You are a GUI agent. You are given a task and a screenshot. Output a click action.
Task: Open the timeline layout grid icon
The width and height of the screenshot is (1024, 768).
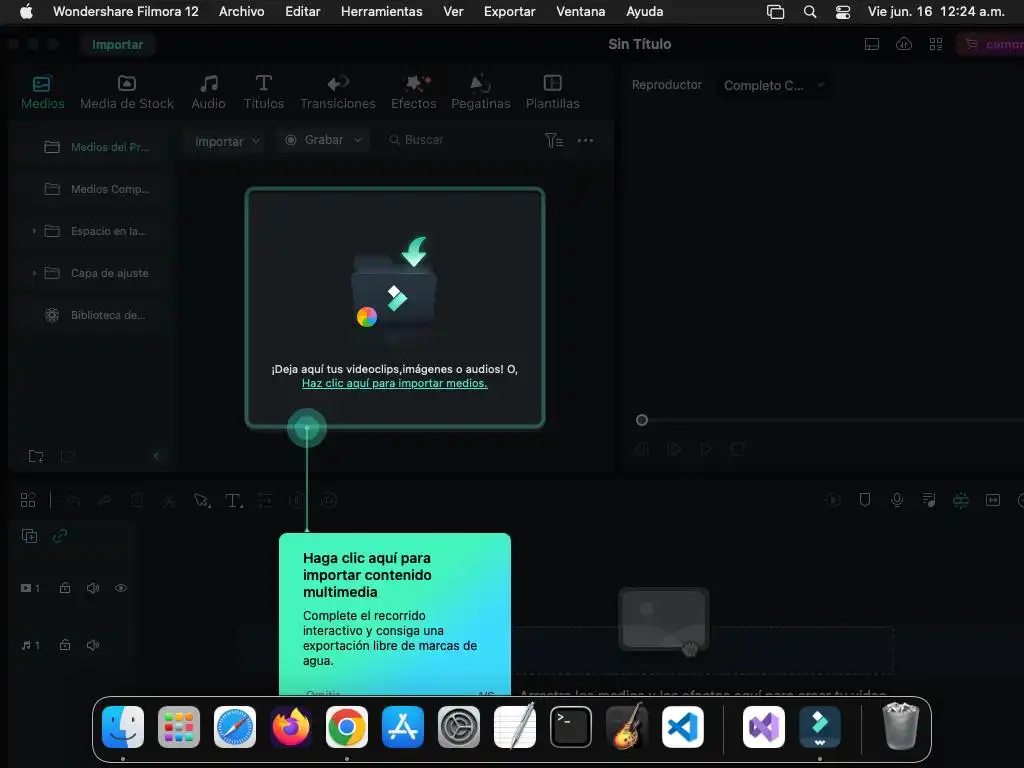click(28, 500)
